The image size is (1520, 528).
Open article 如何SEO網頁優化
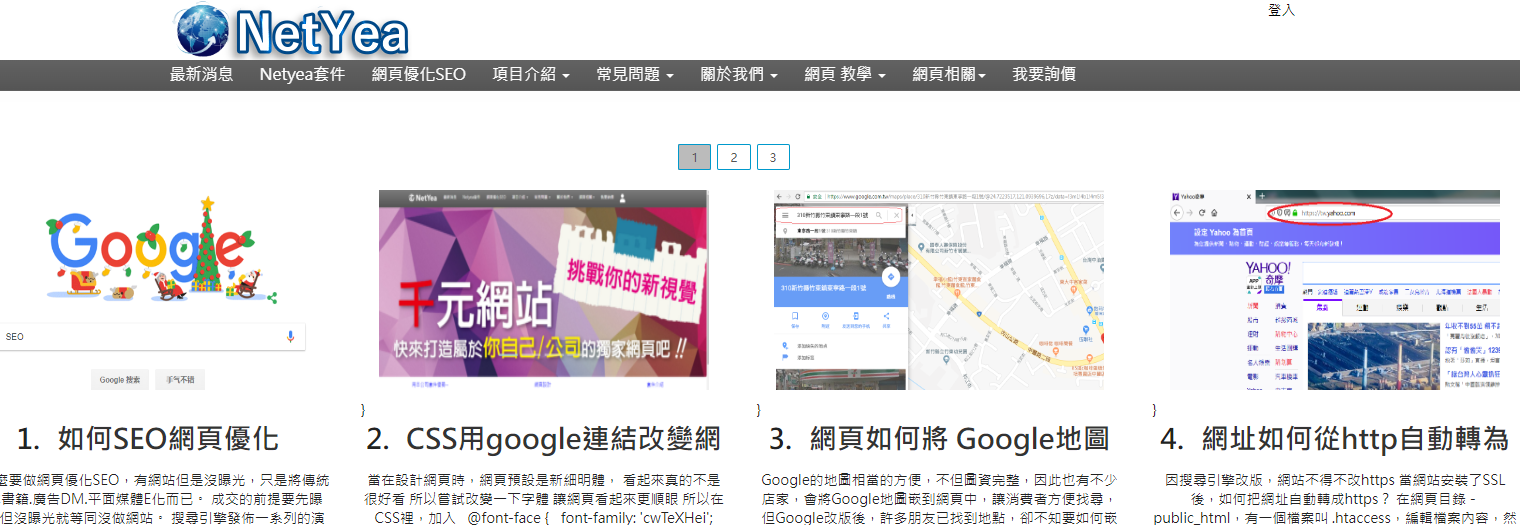(x=148, y=439)
